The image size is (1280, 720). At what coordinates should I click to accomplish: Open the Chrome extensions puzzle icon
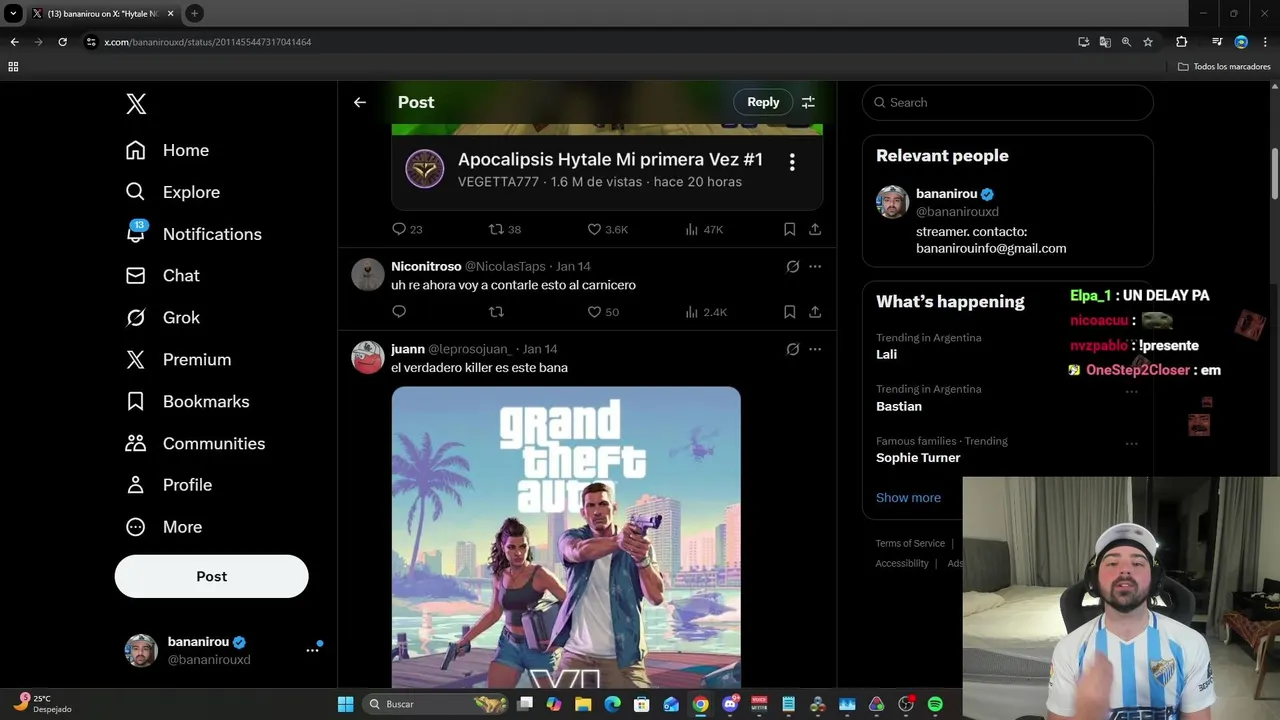pos(1182,42)
